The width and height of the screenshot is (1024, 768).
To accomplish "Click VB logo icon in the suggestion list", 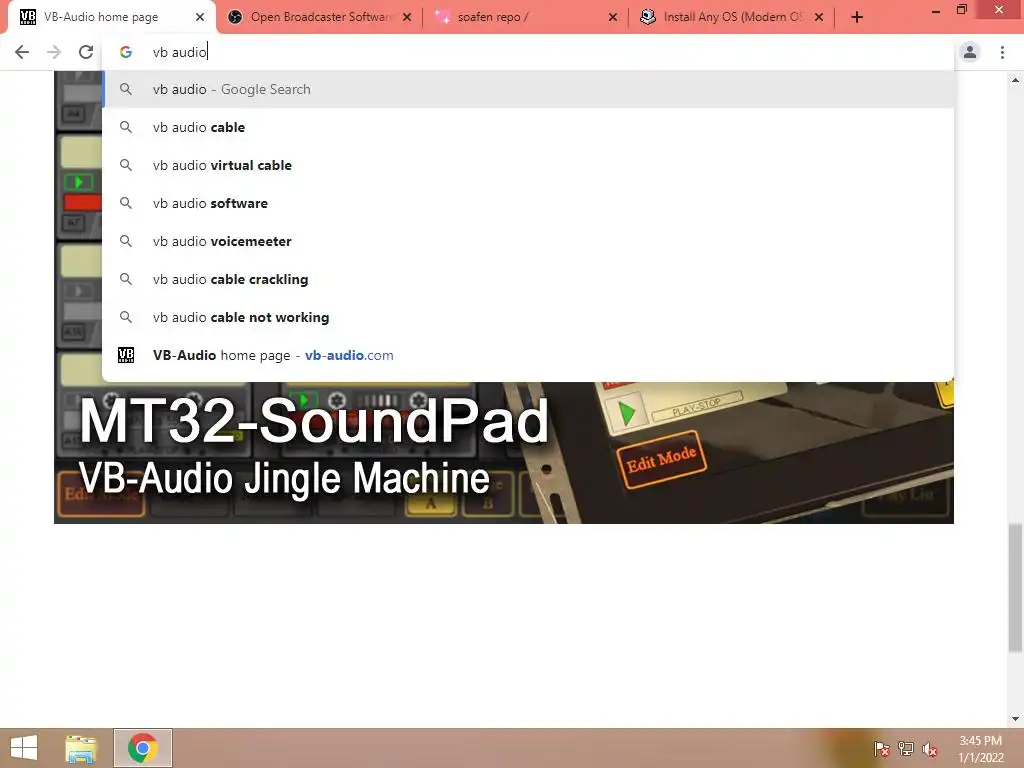I will coord(126,355).
